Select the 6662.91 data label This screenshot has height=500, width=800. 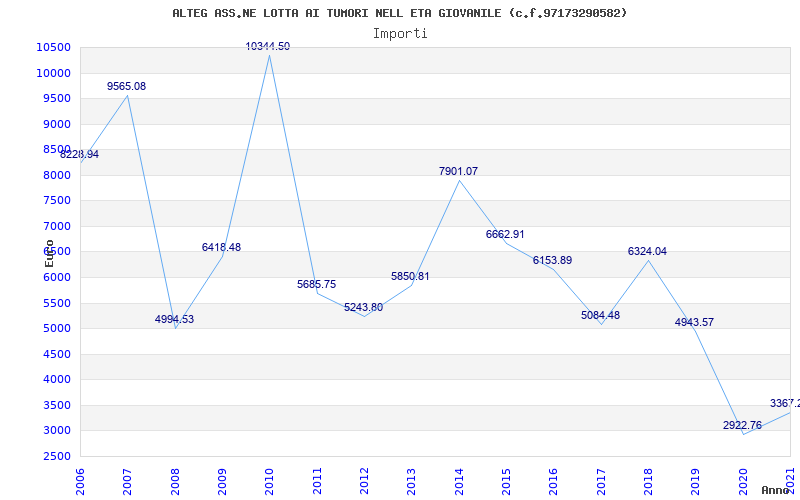[x=505, y=235]
